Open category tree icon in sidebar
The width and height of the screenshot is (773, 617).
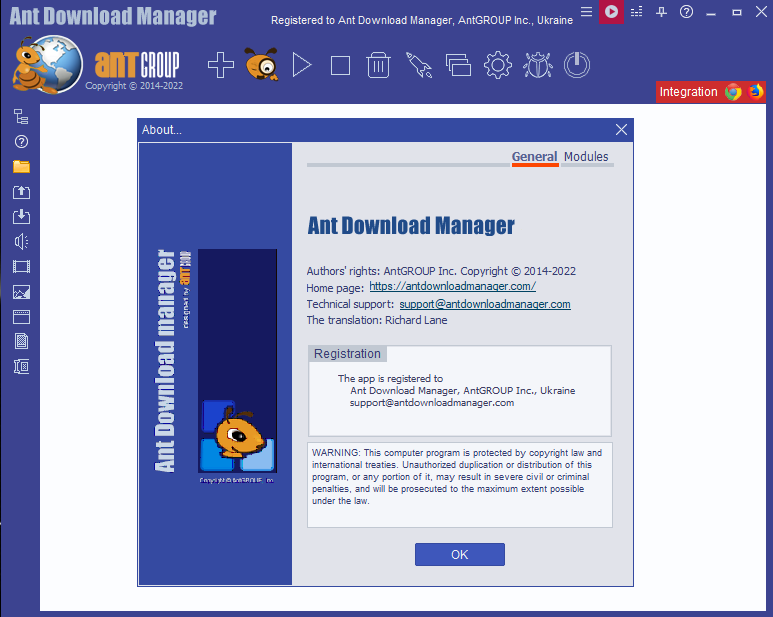(x=21, y=117)
